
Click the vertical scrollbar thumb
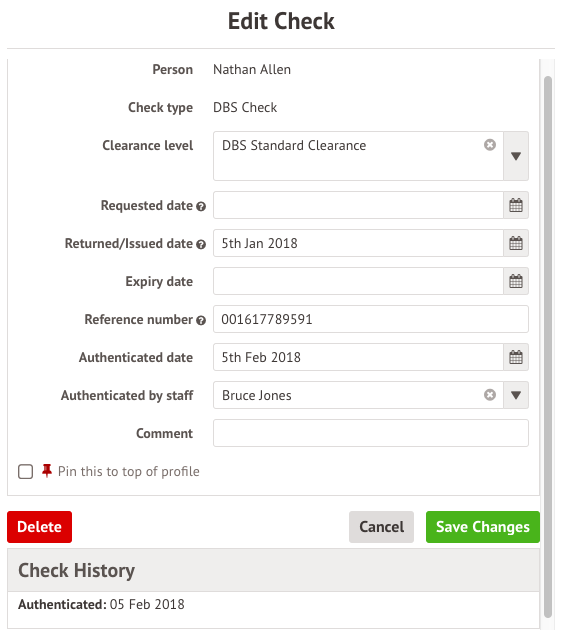[x=548, y=347]
